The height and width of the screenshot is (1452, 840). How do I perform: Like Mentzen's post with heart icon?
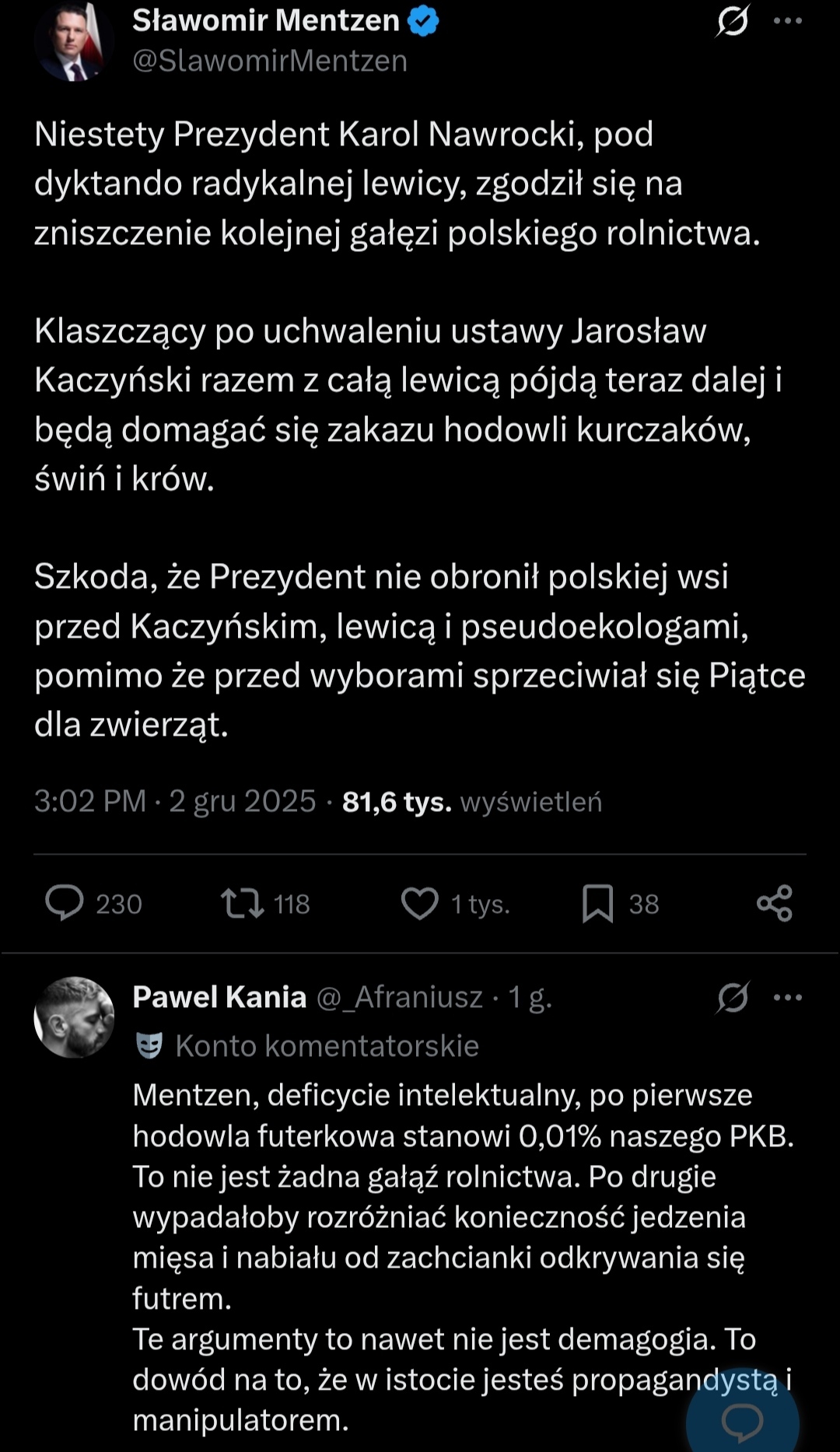click(420, 903)
